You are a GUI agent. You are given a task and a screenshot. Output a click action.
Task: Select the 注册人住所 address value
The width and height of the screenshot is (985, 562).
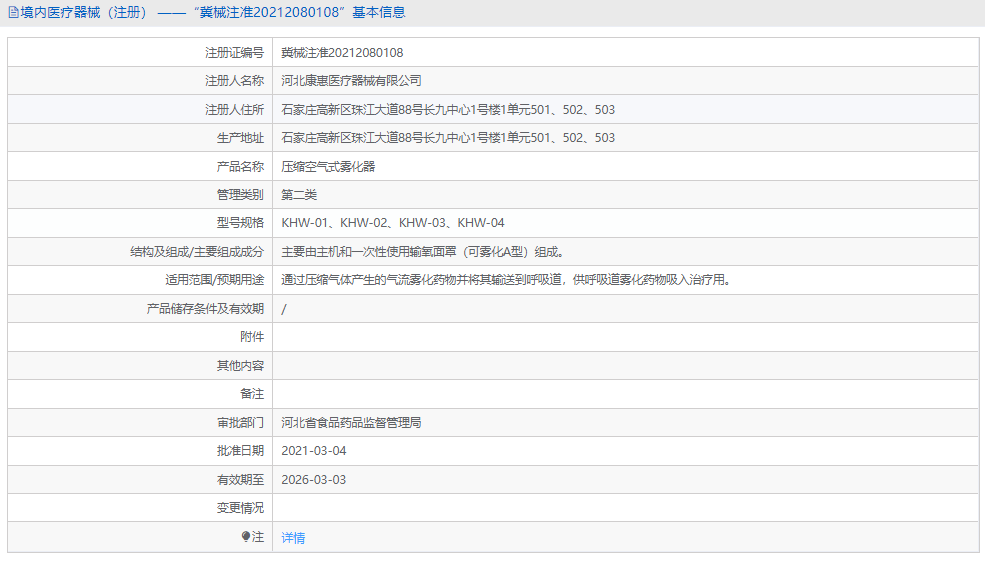pos(448,110)
